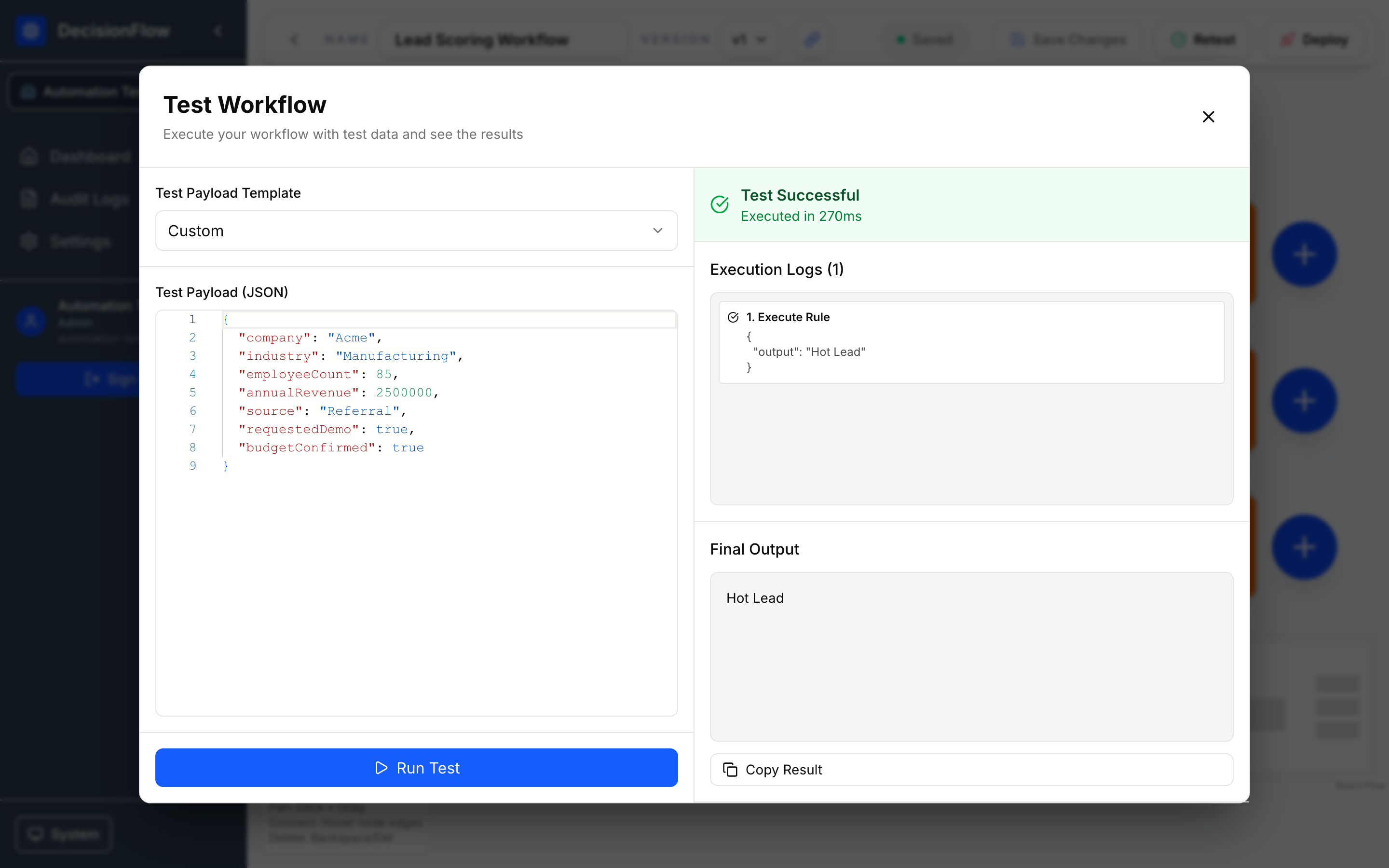Click the Retest button in header
The image size is (1389, 868).
(x=1203, y=40)
